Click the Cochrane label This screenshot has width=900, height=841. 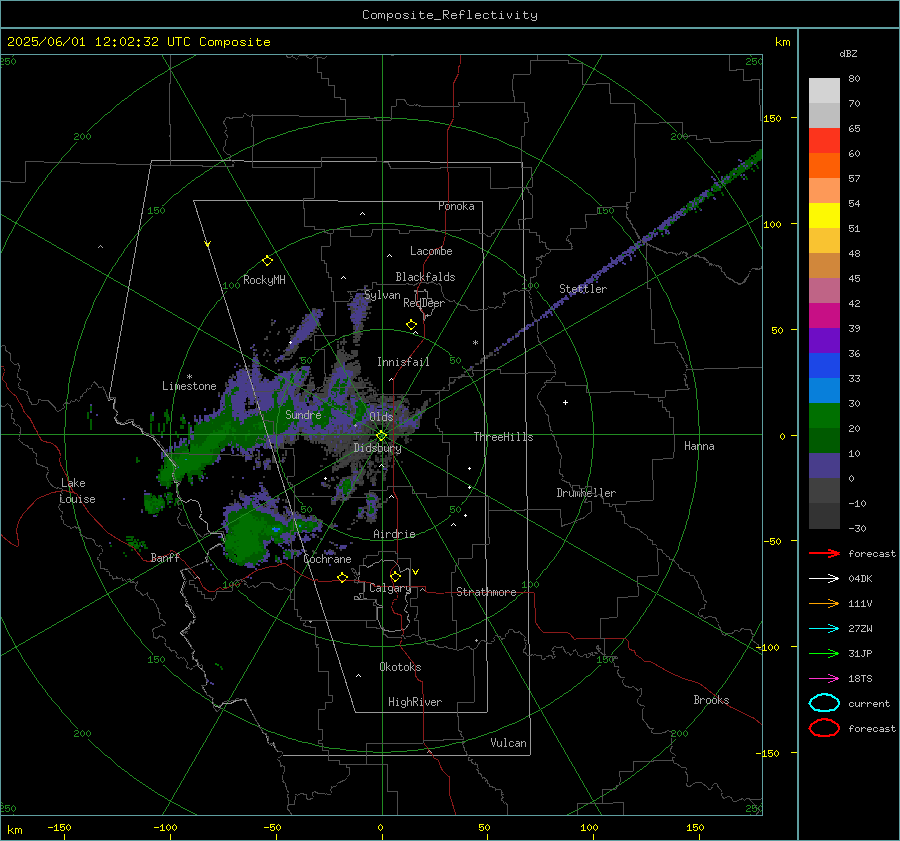tap(327, 559)
